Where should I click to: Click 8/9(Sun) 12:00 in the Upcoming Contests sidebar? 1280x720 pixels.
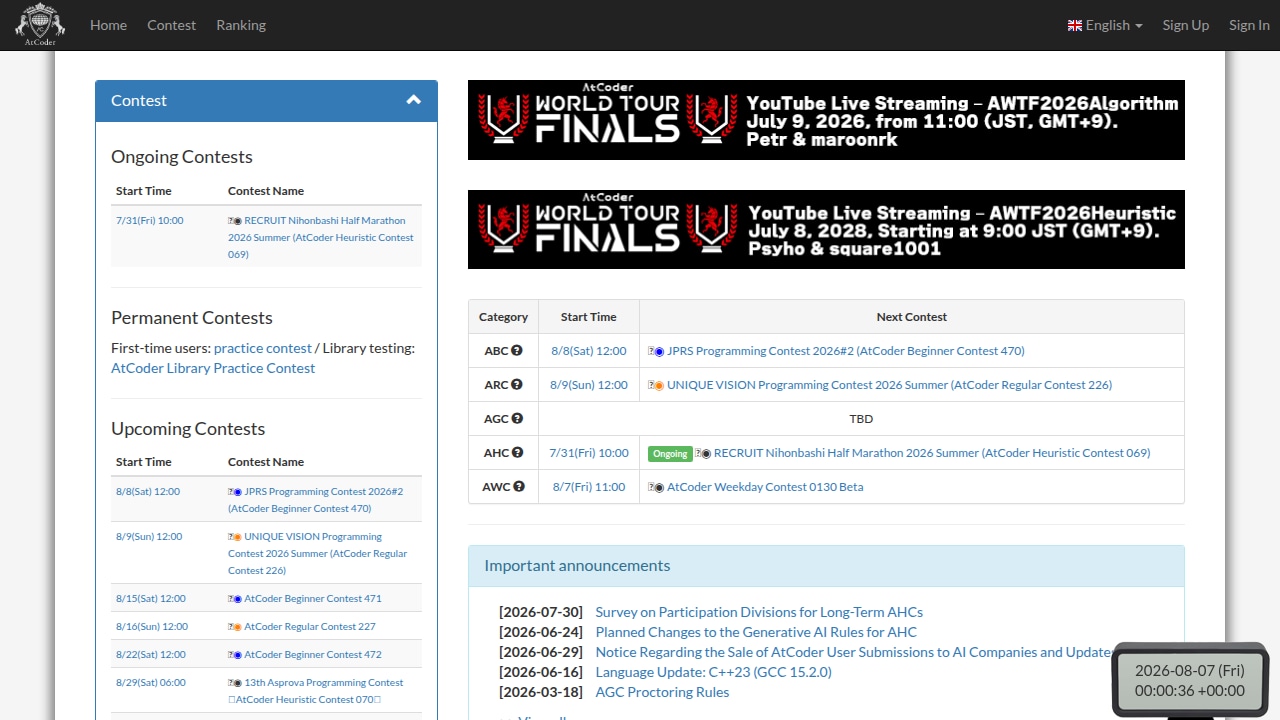[x=149, y=536]
